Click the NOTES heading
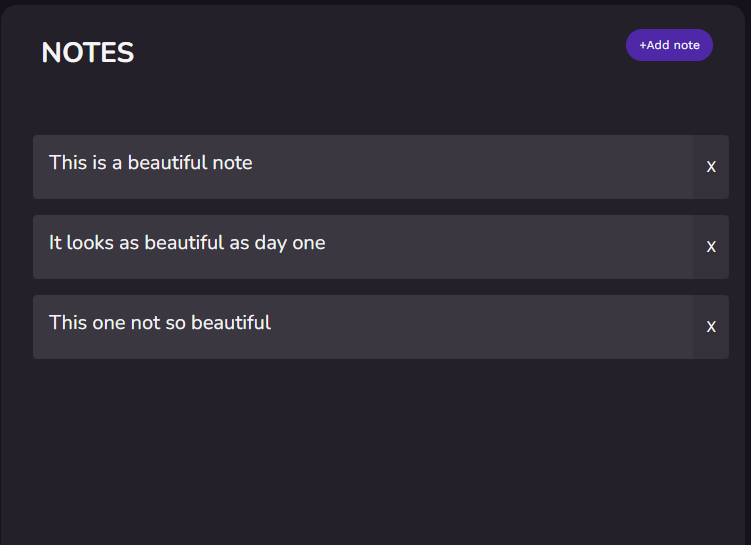Viewport: 751px width, 545px height. 88,53
